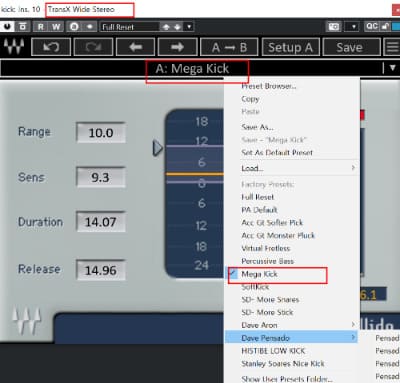Image resolution: width=400 pixels, height=383 pixels.
Task: Open the hamburger menu beside Save
Action: pos(393,47)
